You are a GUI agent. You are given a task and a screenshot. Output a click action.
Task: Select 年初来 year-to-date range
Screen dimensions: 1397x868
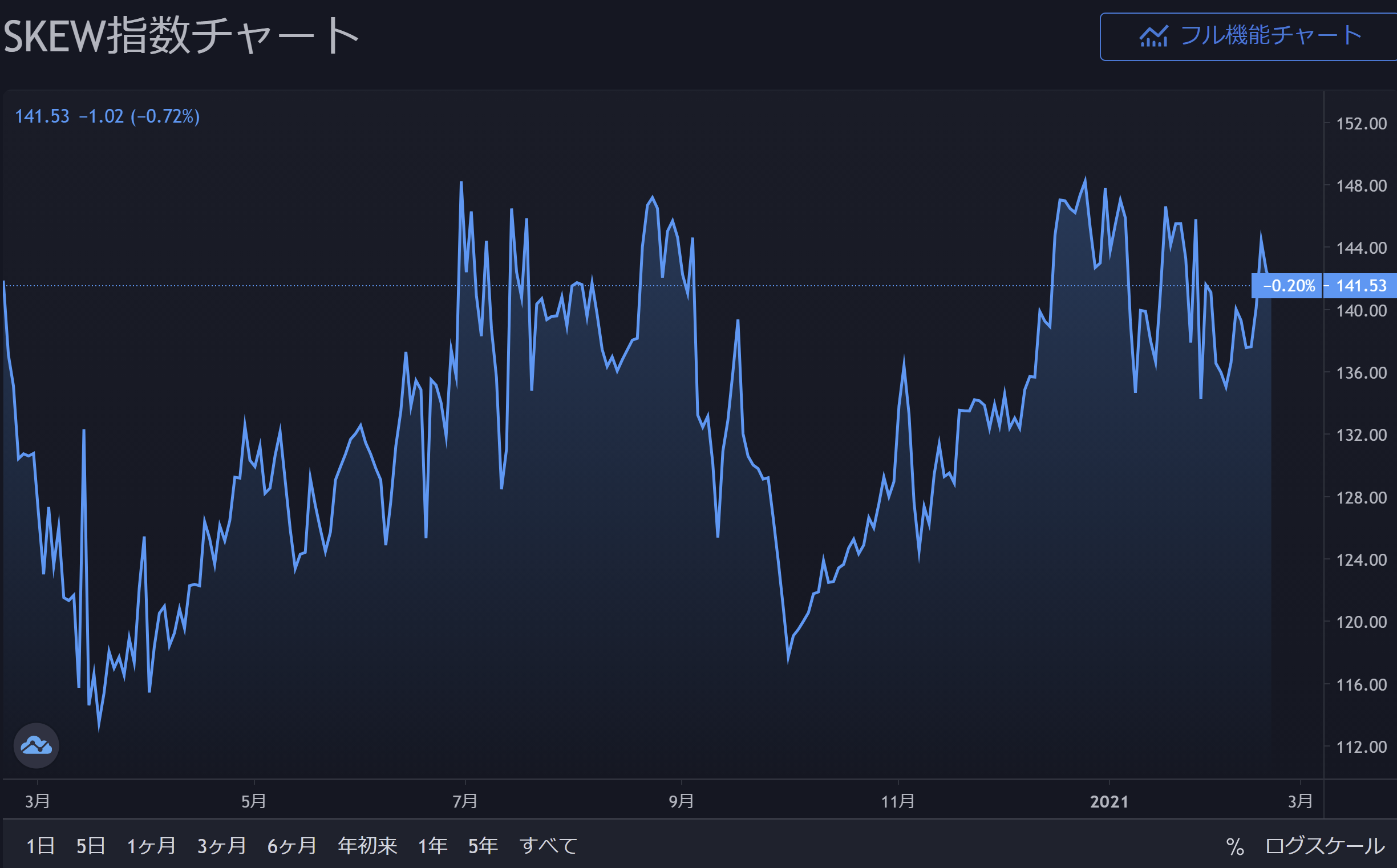point(367,846)
